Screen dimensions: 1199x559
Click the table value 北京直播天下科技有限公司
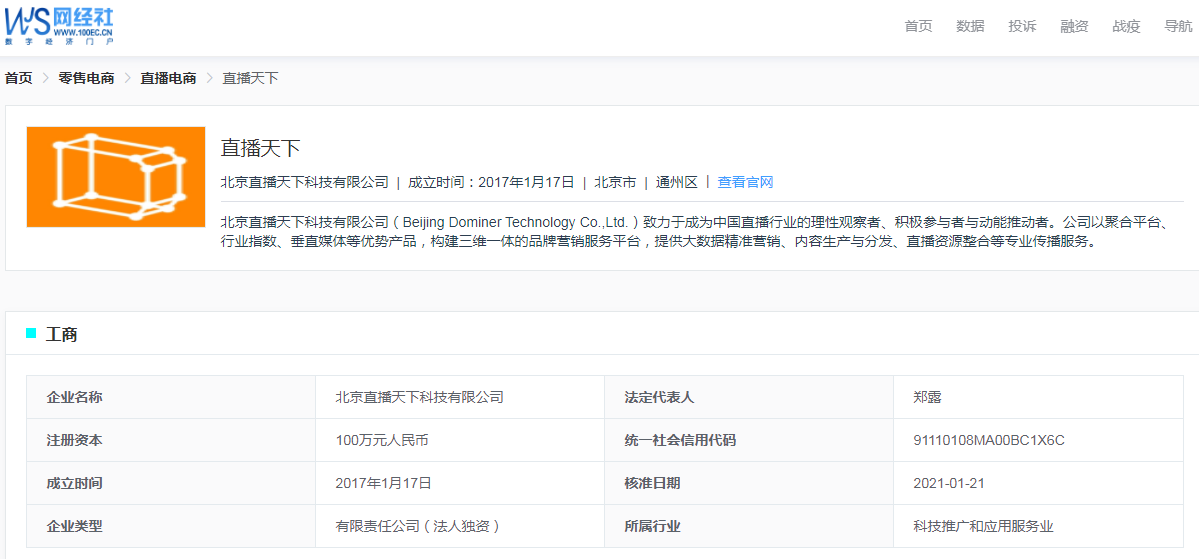click(420, 397)
